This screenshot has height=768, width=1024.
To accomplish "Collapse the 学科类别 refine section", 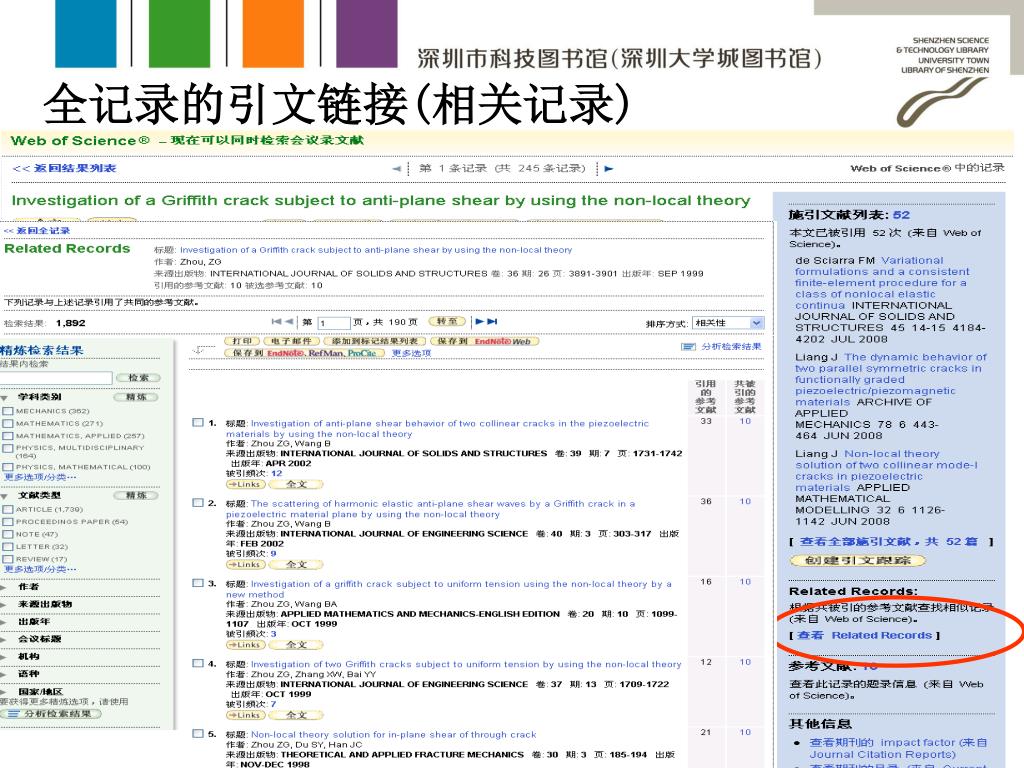I will point(5,398).
